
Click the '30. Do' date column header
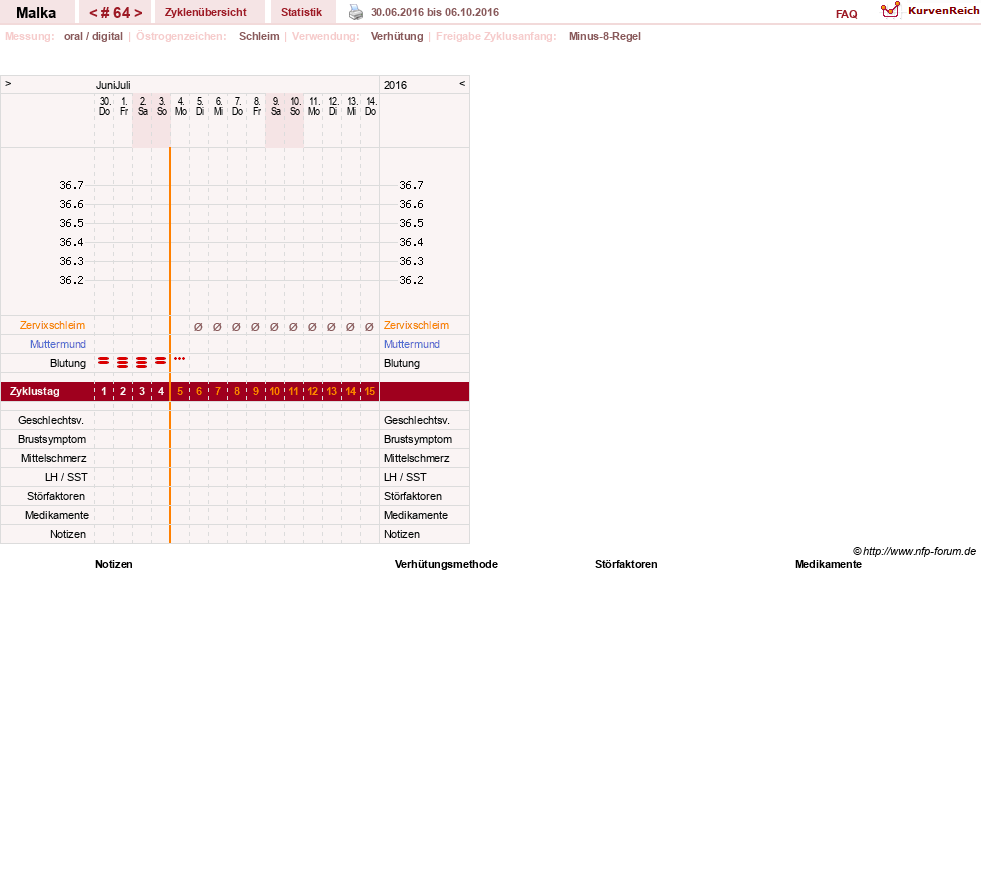[104, 106]
